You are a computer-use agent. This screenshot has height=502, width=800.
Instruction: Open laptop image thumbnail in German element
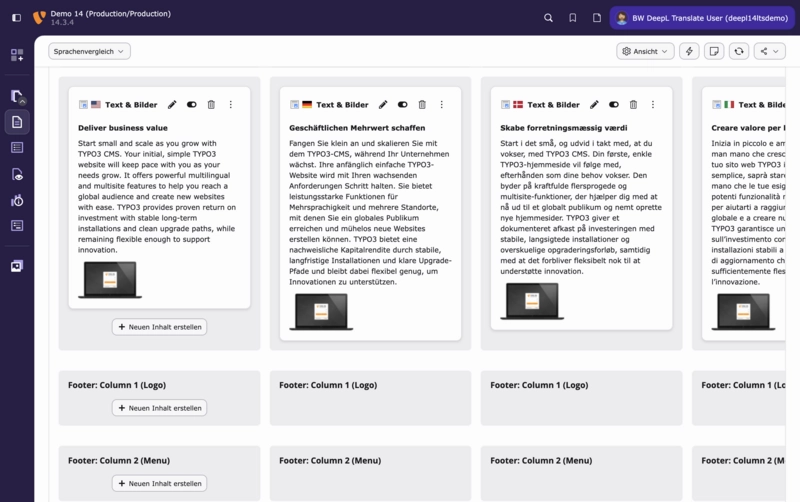tap(321, 312)
